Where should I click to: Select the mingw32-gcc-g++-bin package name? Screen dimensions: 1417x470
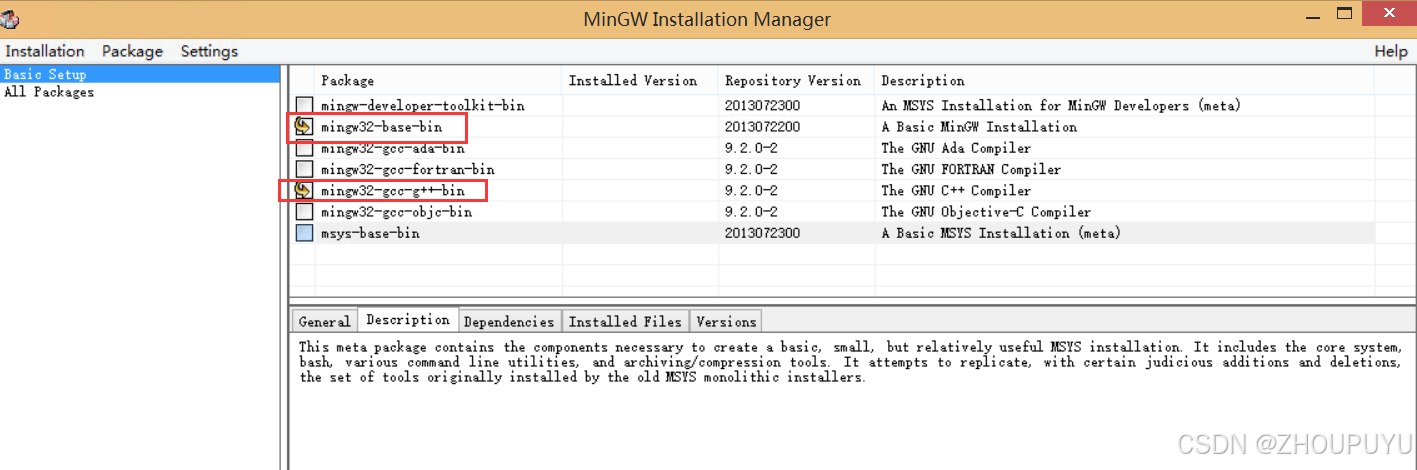click(x=393, y=190)
